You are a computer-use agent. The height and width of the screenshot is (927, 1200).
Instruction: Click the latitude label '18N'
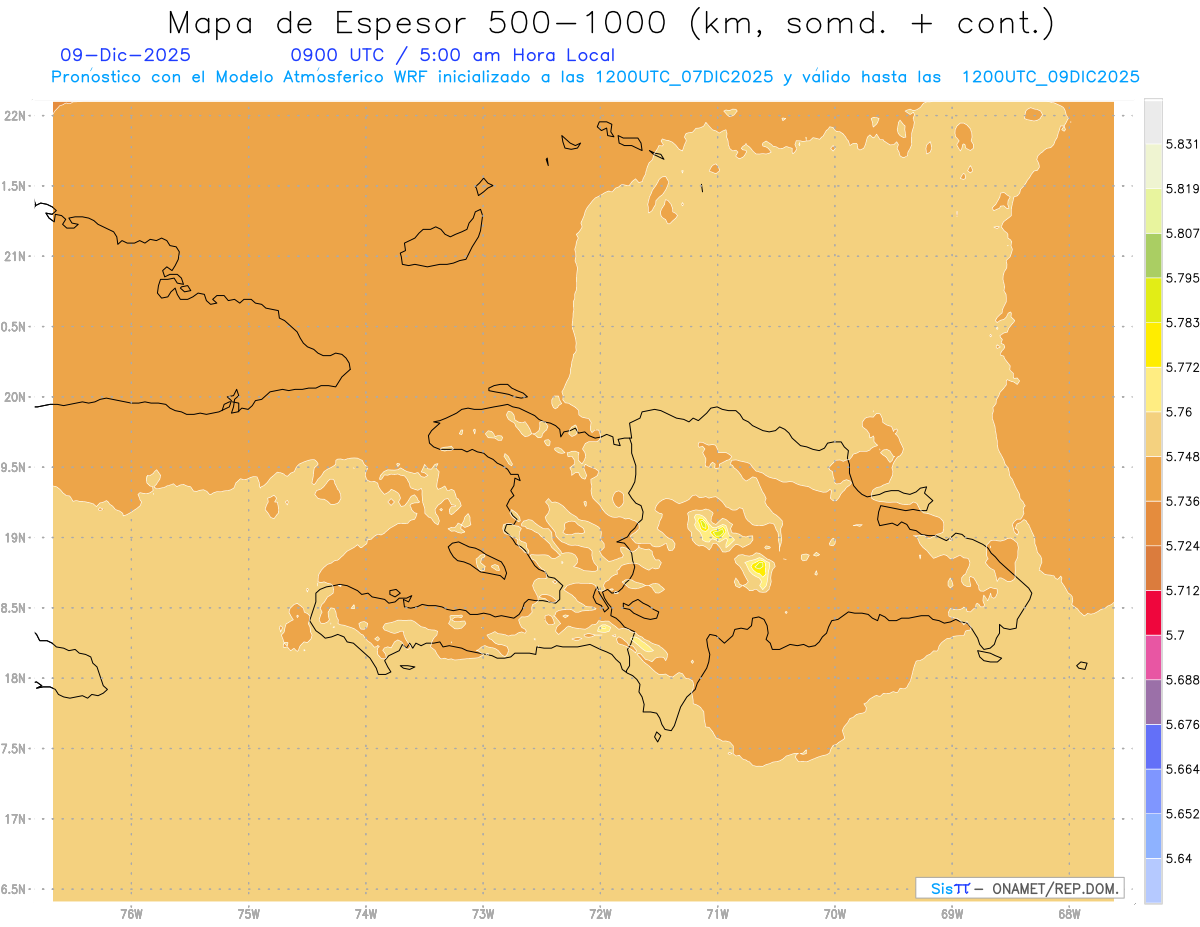coord(14,679)
